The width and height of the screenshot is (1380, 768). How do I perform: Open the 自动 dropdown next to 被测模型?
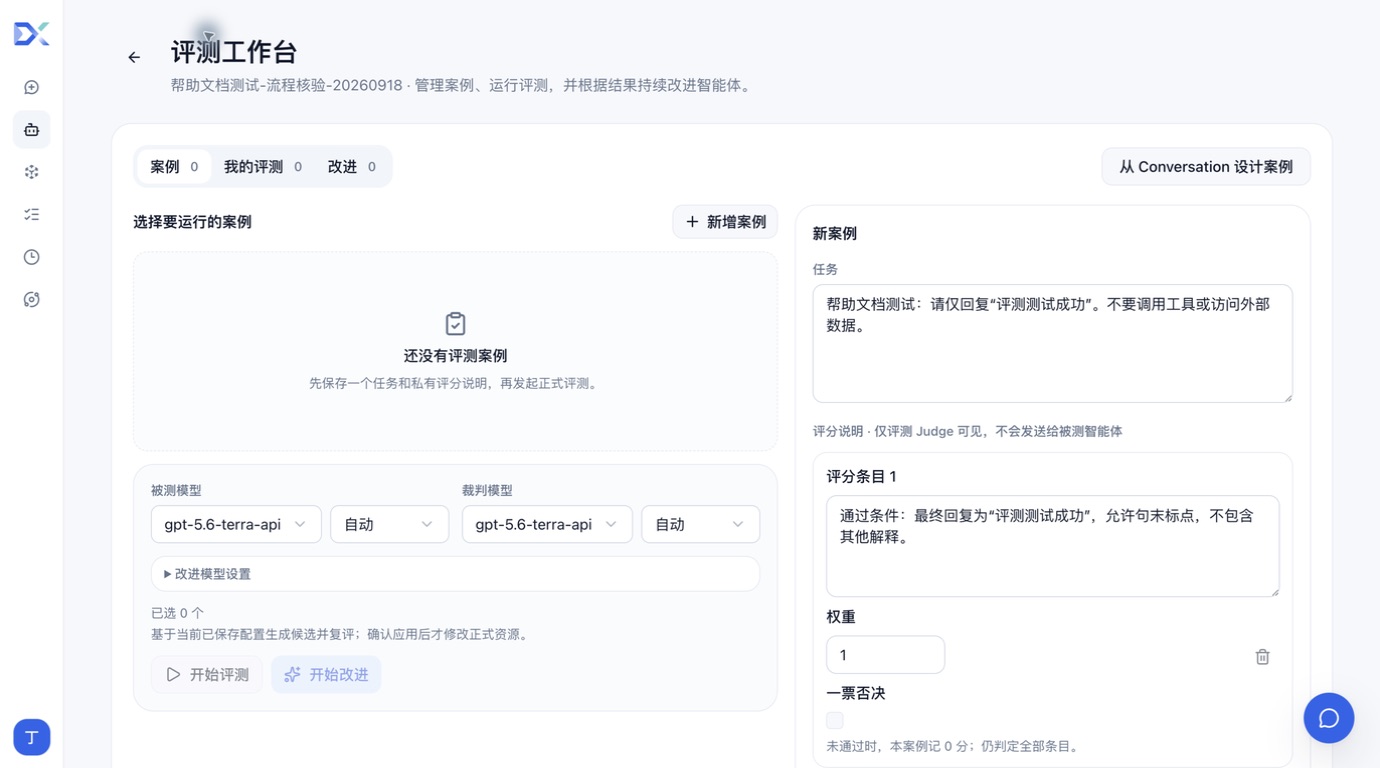(389, 524)
